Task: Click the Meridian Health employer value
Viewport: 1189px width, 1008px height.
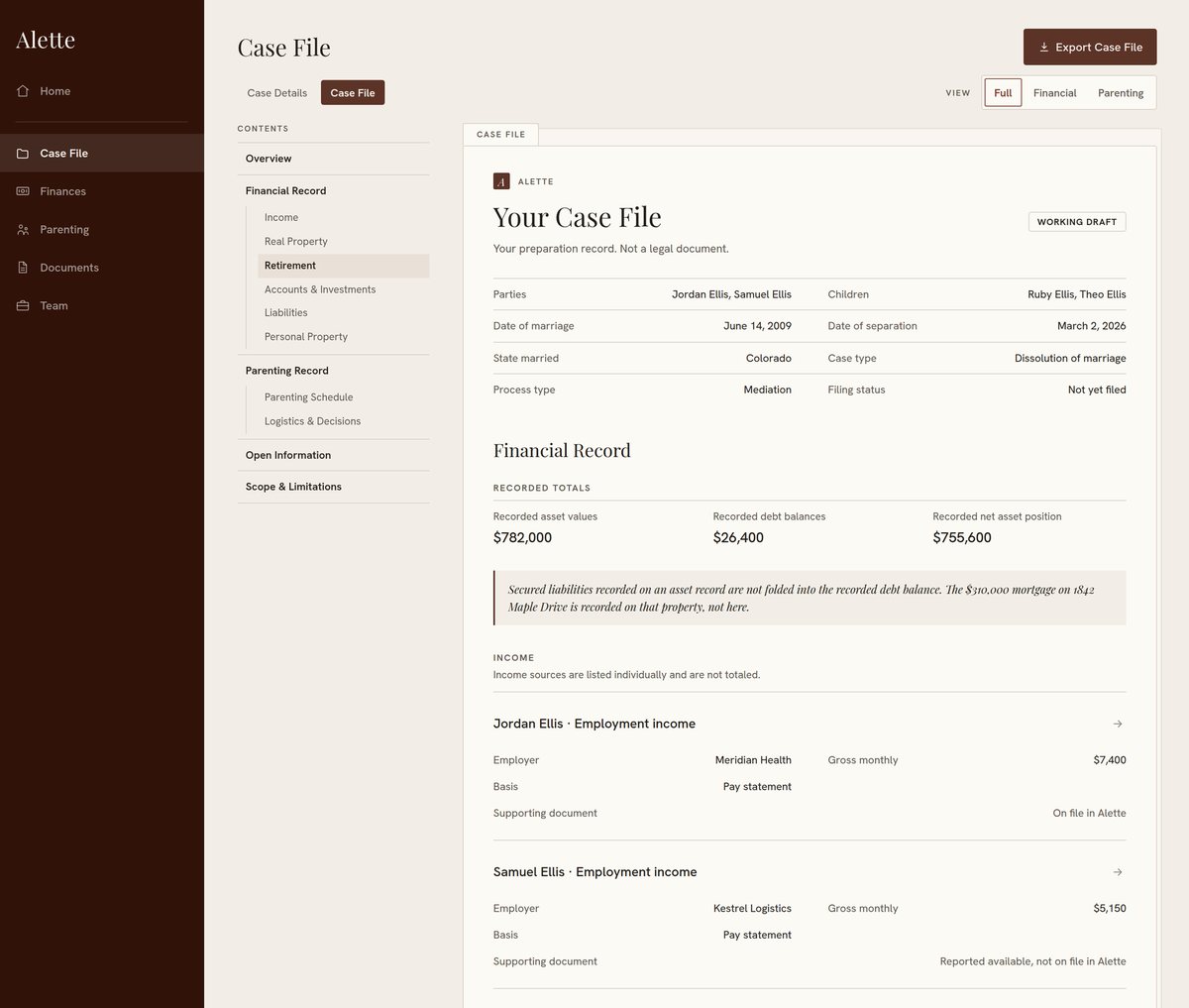Action: pos(753,760)
